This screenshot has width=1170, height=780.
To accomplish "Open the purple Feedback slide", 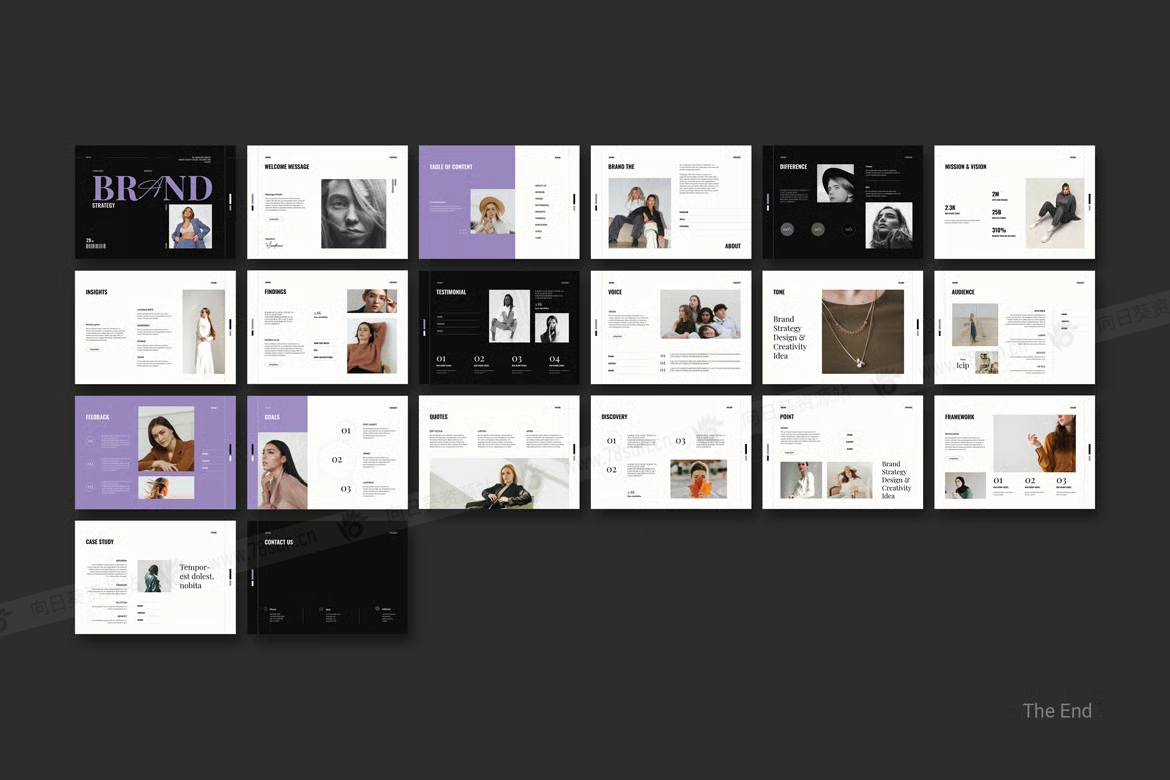I will [155, 452].
